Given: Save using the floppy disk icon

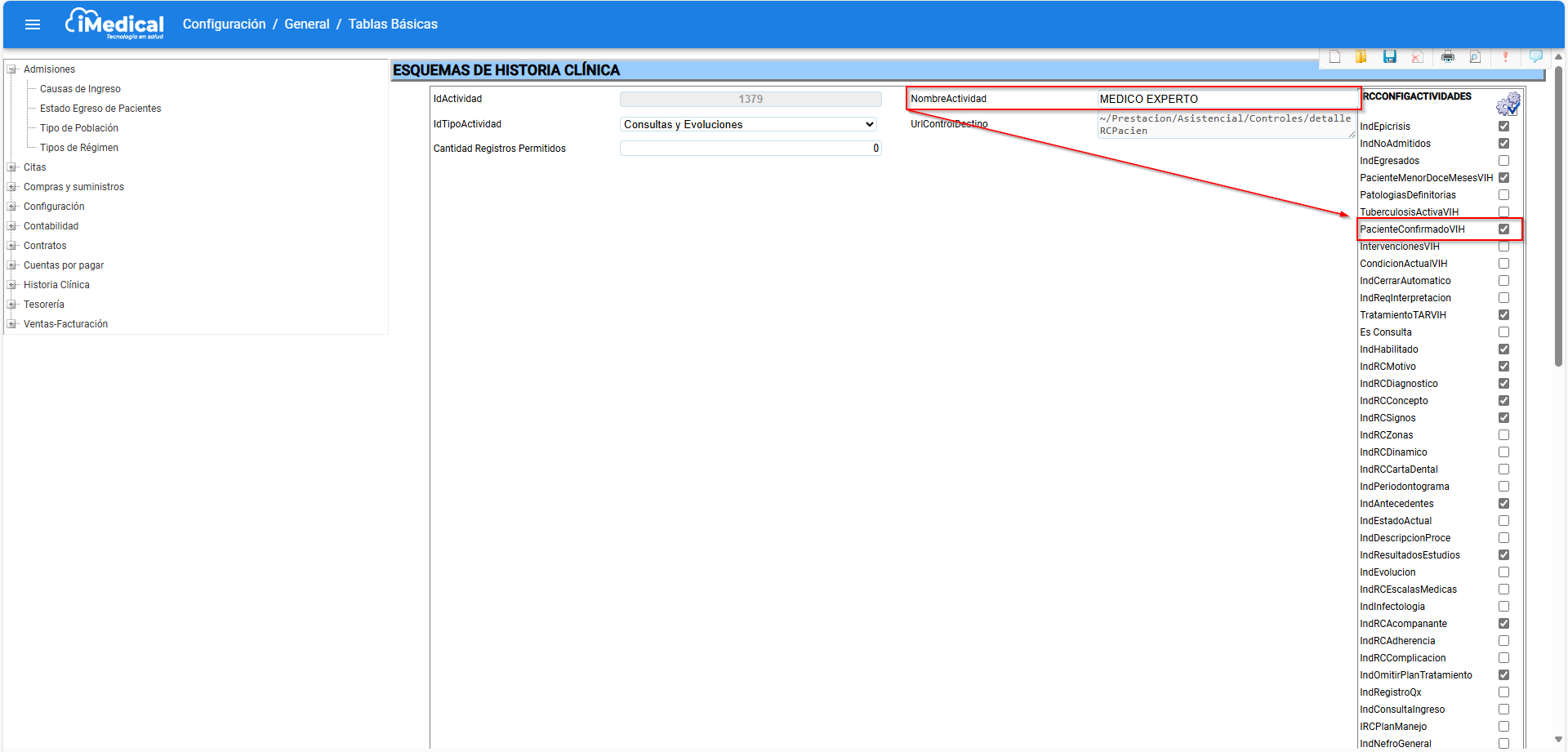Looking at the screenshot, I should tap(1389, 56).
